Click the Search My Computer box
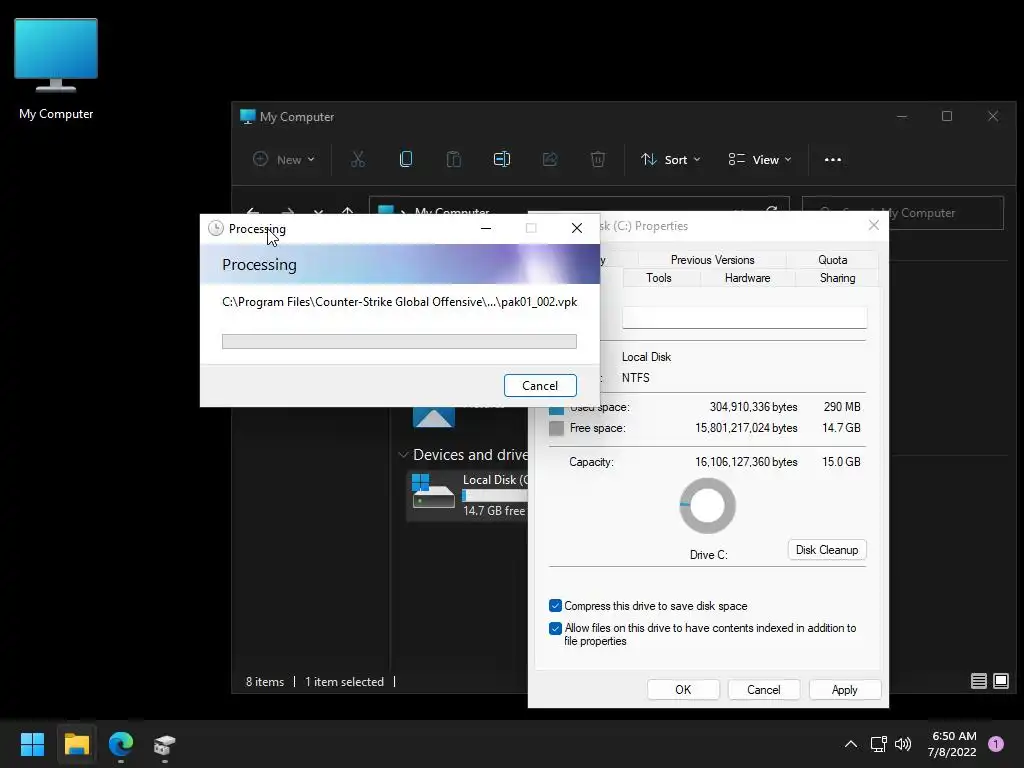Image resolution: width=1024 pixels, height=768 pixels. tap(903, 213)
